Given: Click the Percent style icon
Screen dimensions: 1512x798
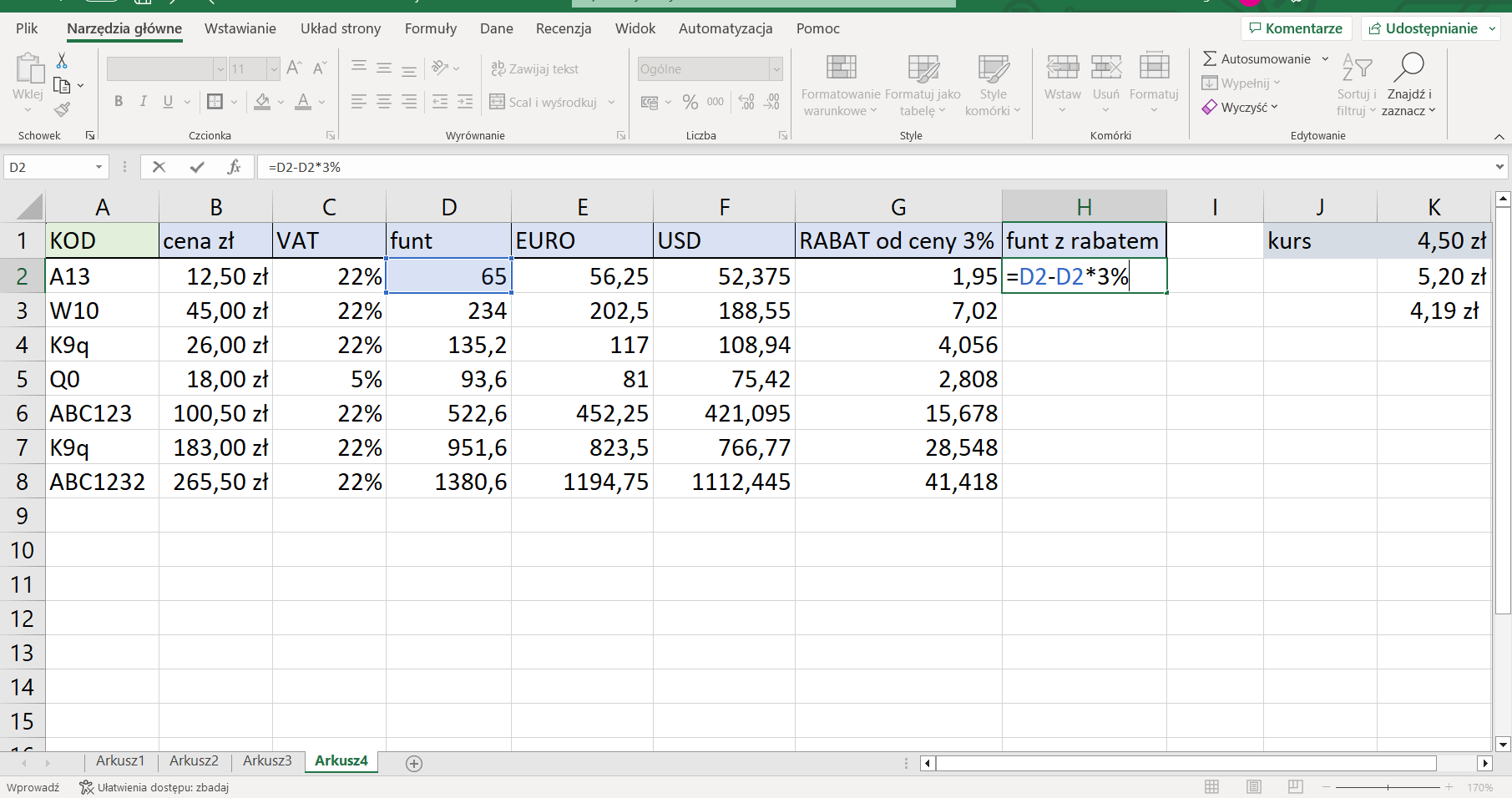Looking at the screenshot, I should [690, 102].
